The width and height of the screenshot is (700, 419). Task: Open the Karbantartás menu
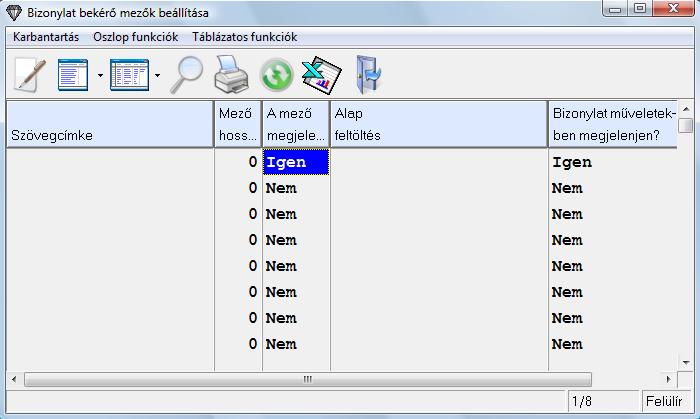click(46, 37)
